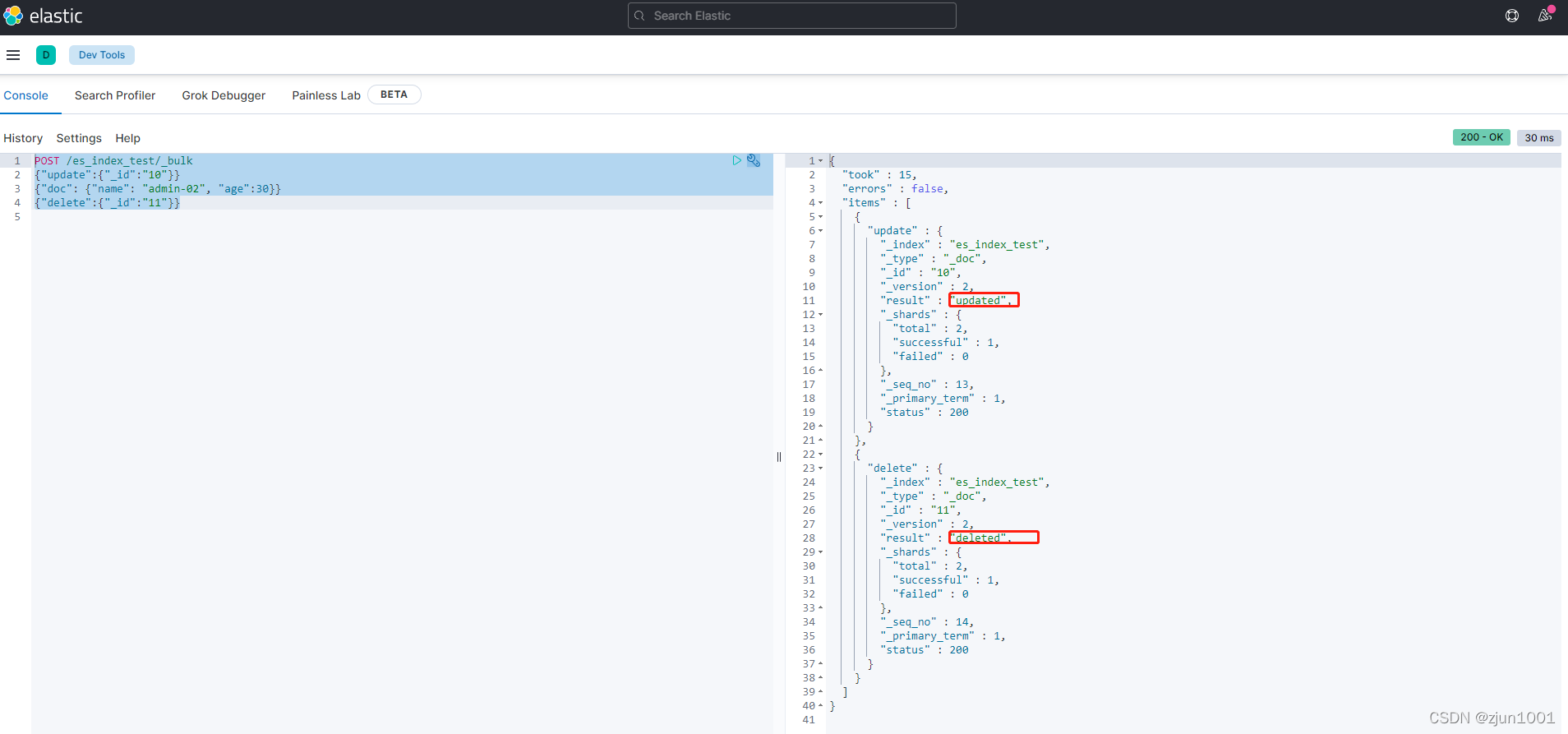Image resolution: width=1568 pixels, height=734 pixels.
Task: Click the Search Elastic field
Action: coord(792,16)
